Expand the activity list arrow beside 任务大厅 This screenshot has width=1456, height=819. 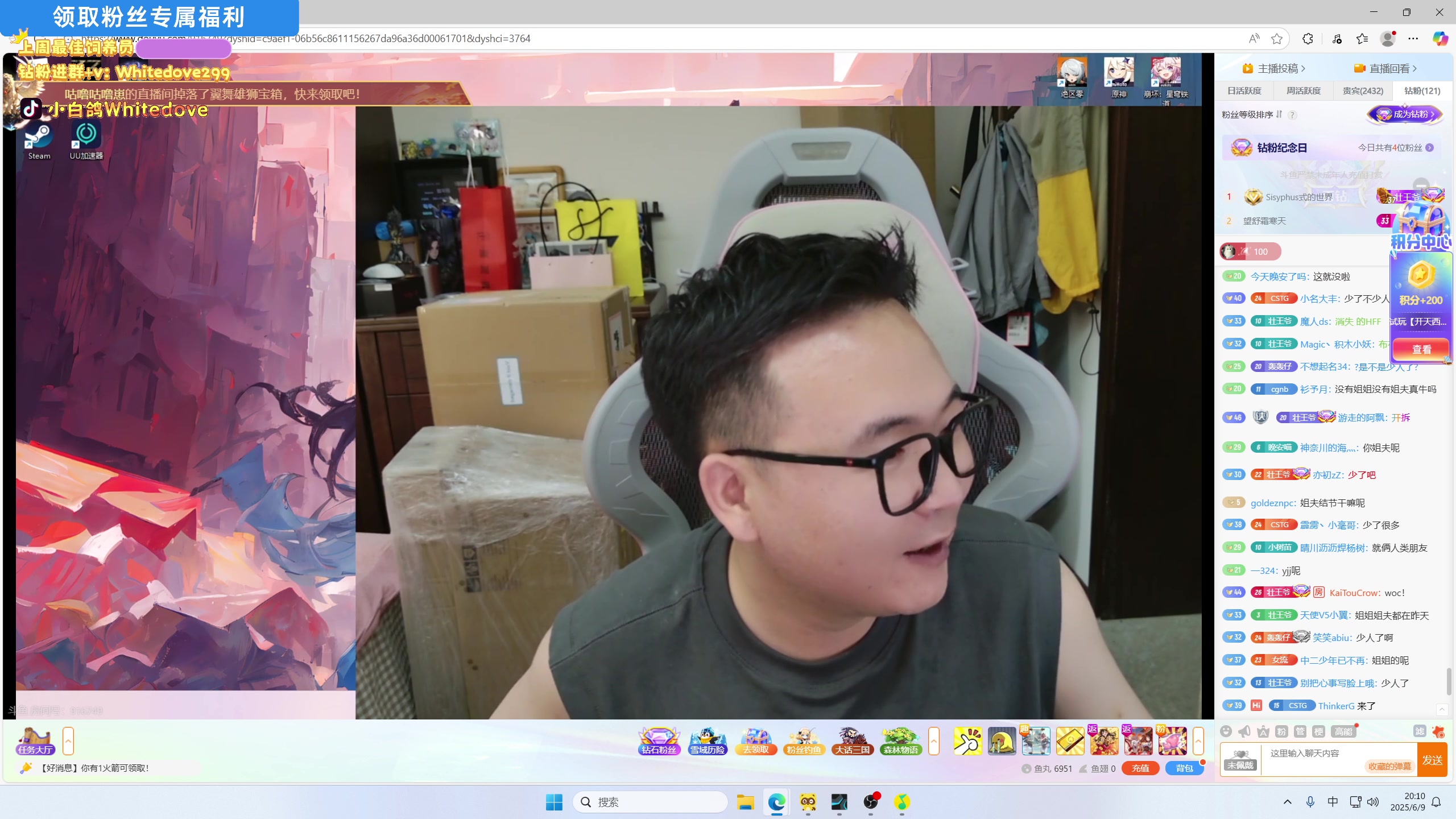tap(68, 741)
